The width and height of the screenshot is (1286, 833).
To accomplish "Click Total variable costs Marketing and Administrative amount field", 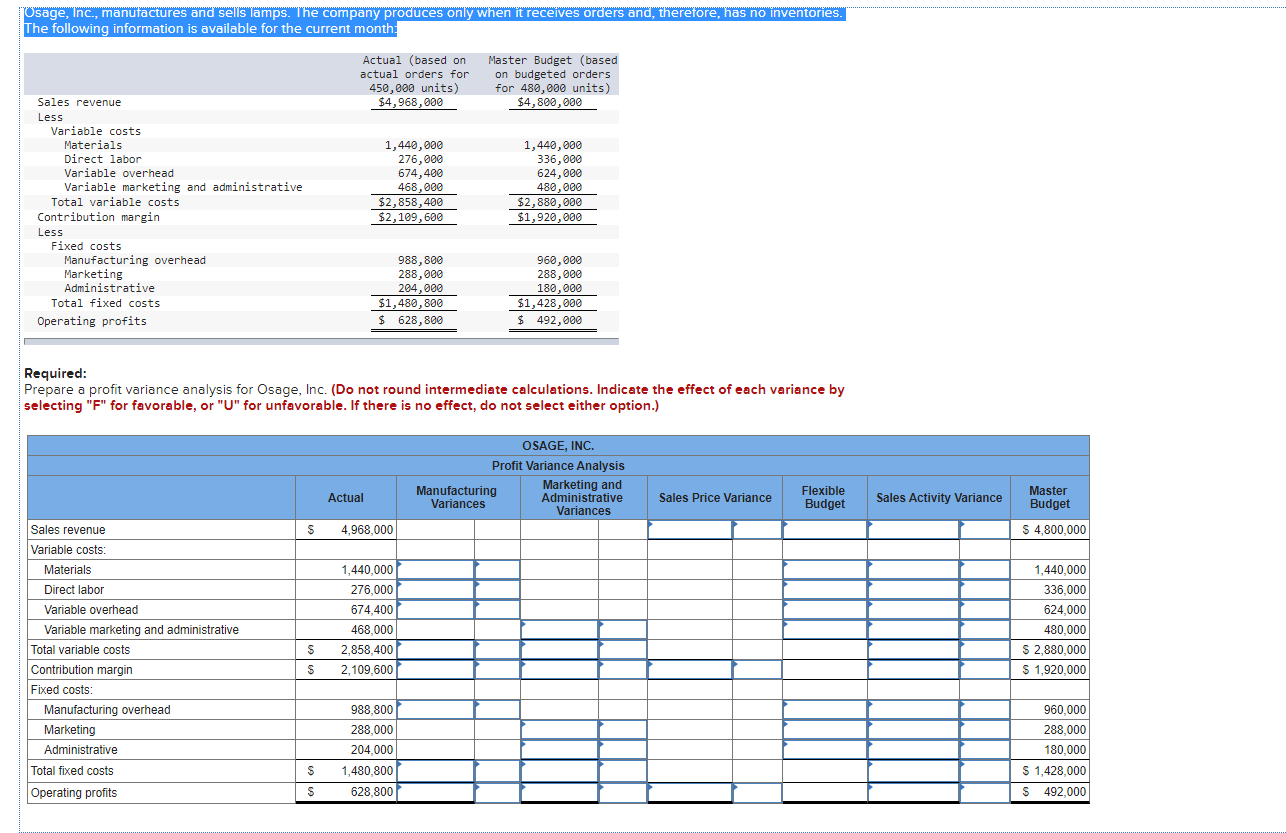I will point(560,650).
